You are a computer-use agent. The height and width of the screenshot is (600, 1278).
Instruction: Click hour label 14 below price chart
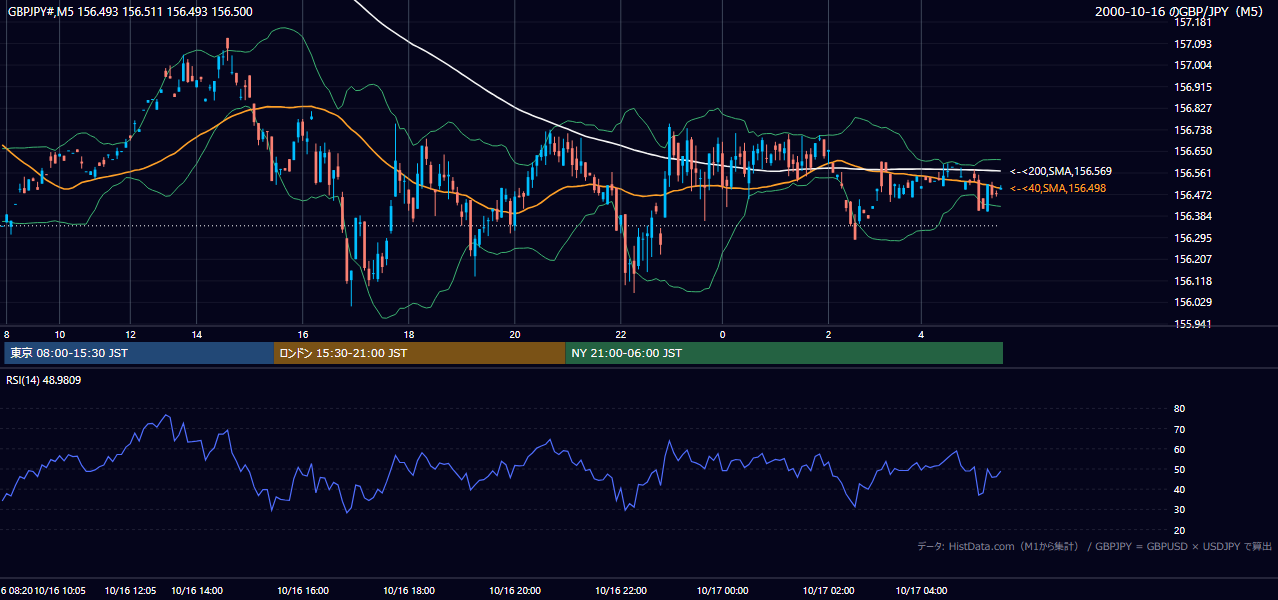[x=197, y=334]
